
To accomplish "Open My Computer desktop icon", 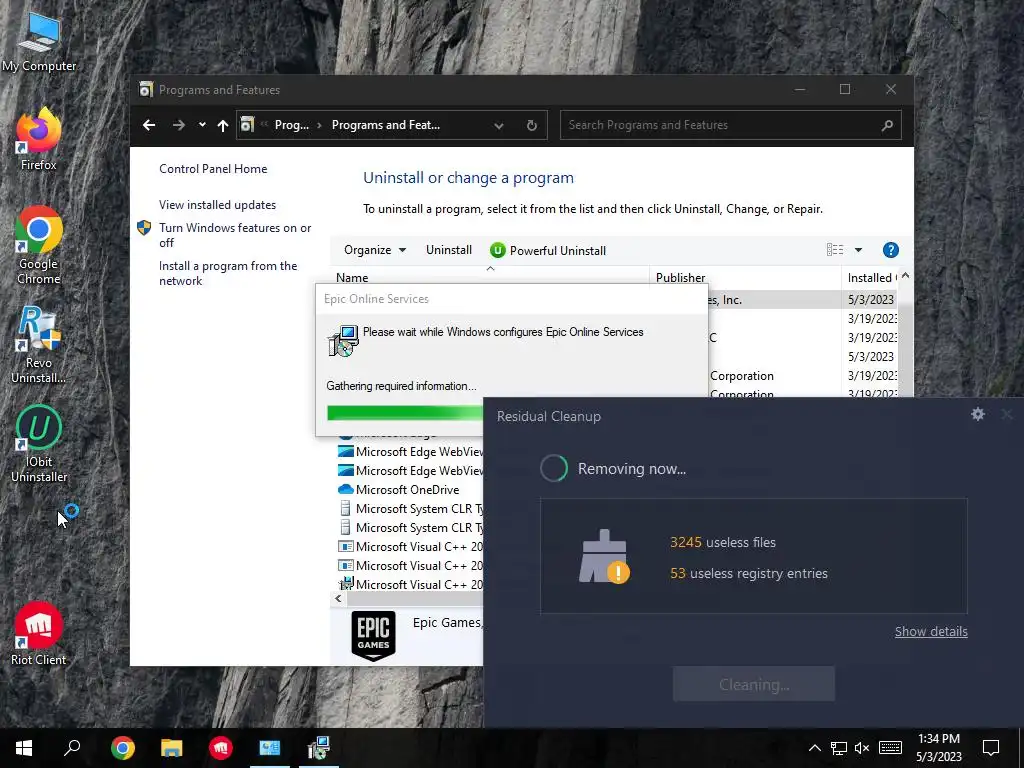I will click(x=39, y=42).
